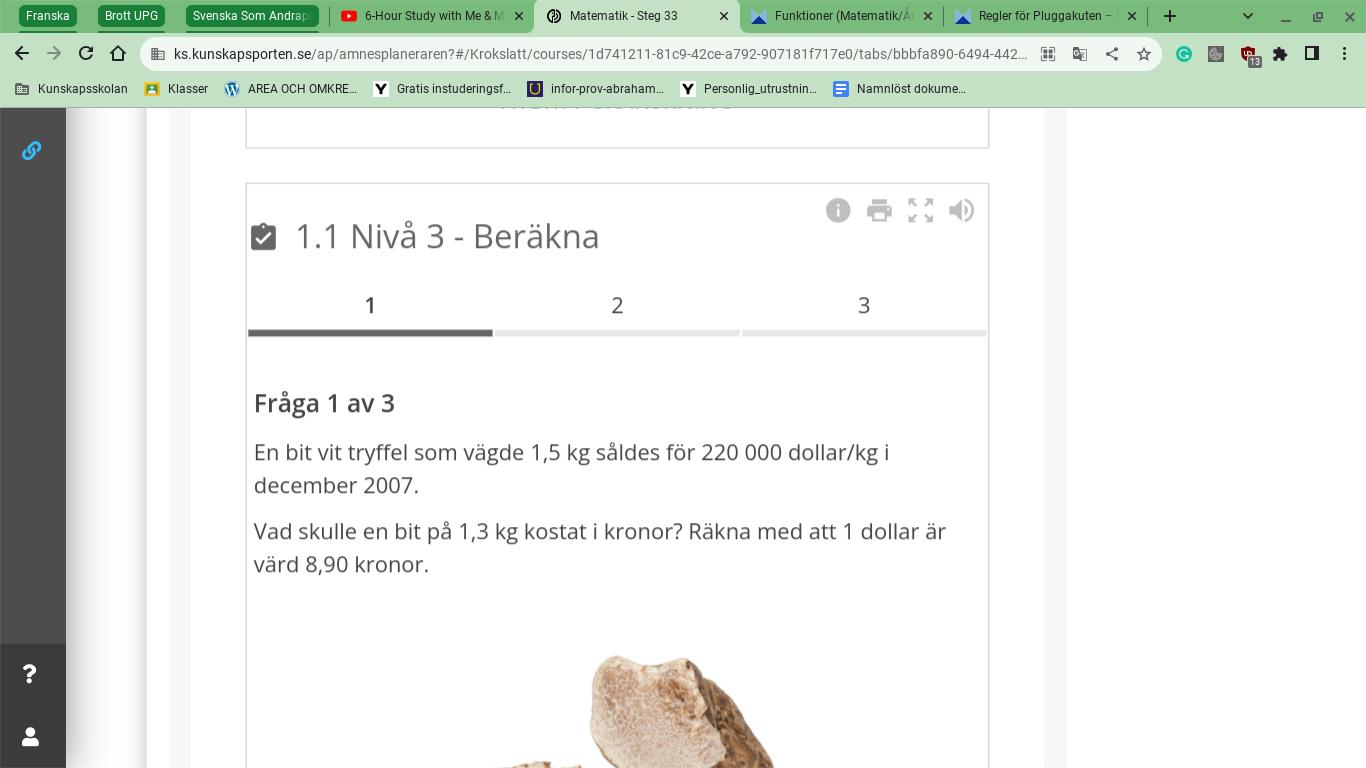The image size is (1366, 768).
Task: Click the clipboard check icon beside title
Action: [263, 236]
